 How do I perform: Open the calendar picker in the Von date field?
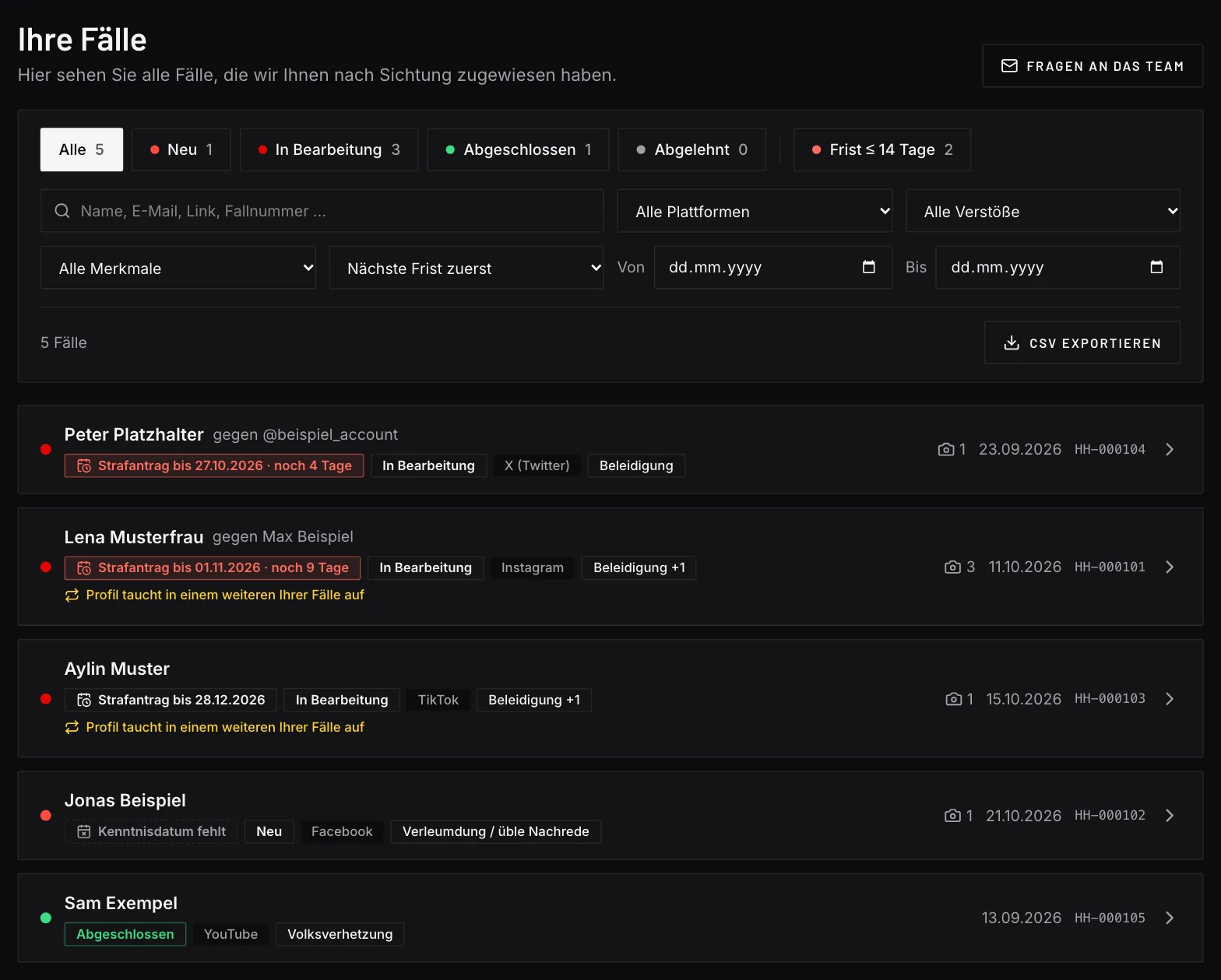point(869,267)
